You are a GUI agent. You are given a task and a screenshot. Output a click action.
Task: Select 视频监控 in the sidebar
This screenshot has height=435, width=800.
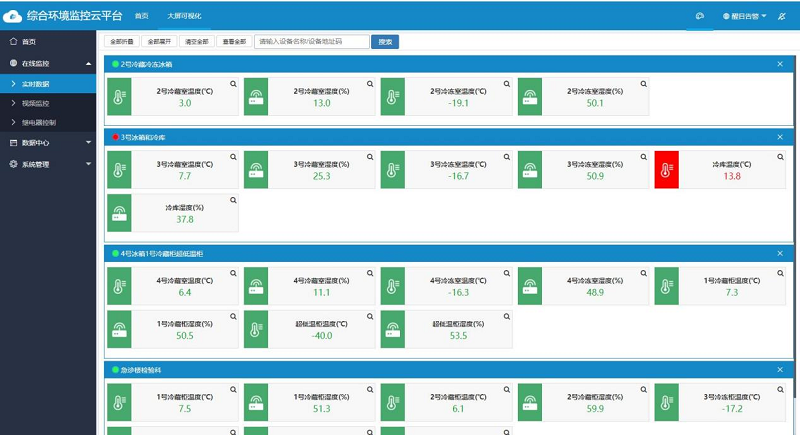pos(36,103)
